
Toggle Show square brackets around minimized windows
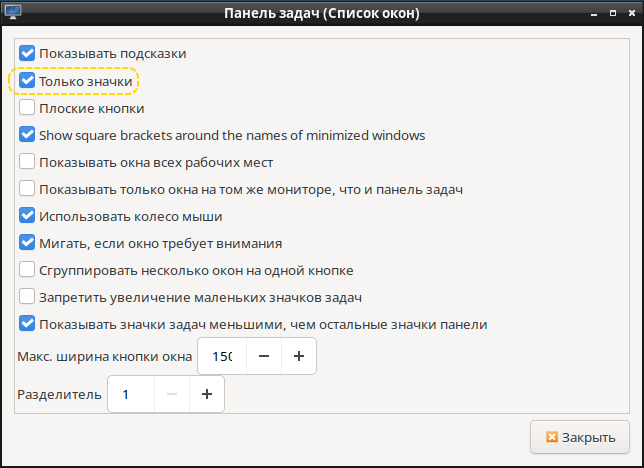(x=27, y=135)
